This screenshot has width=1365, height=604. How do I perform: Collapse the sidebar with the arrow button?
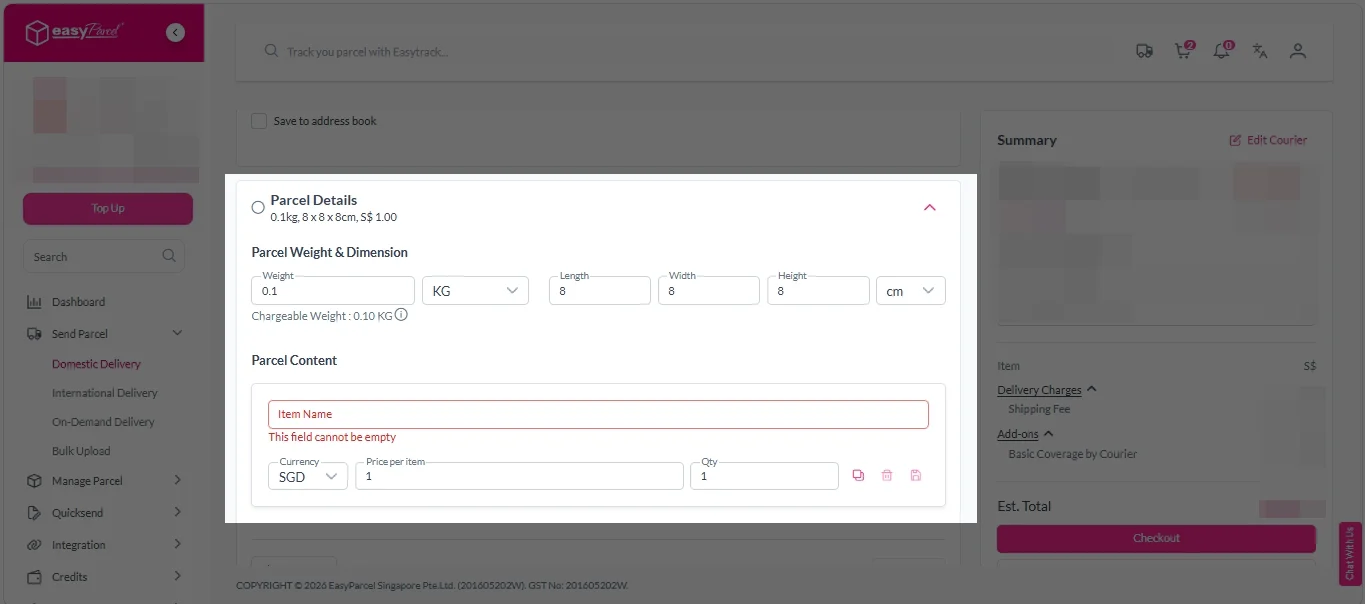(176, 32)
